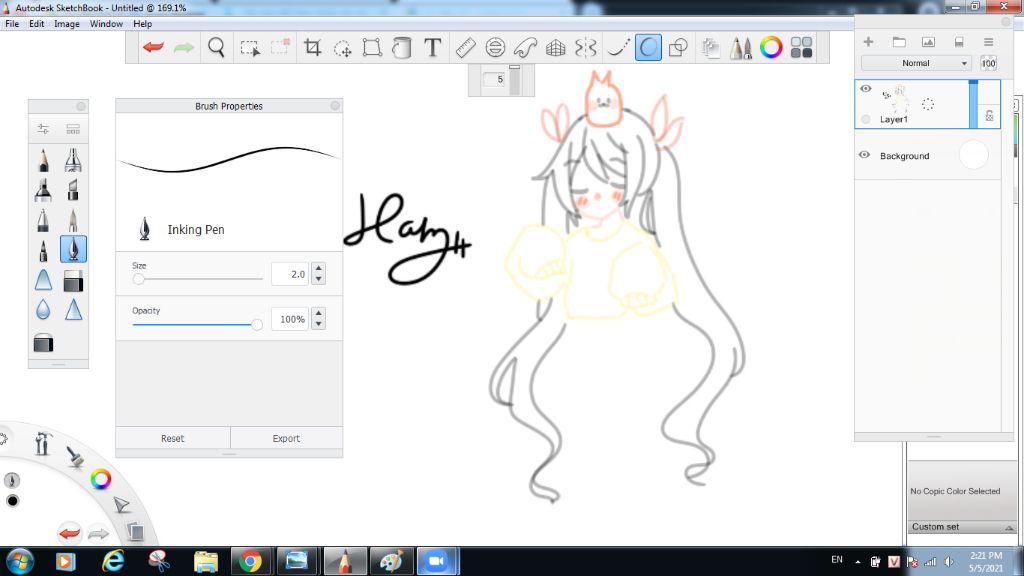Choose the Flood Fill bucket tool
This screenshot has width=1024, height=576.
(402, 47)
